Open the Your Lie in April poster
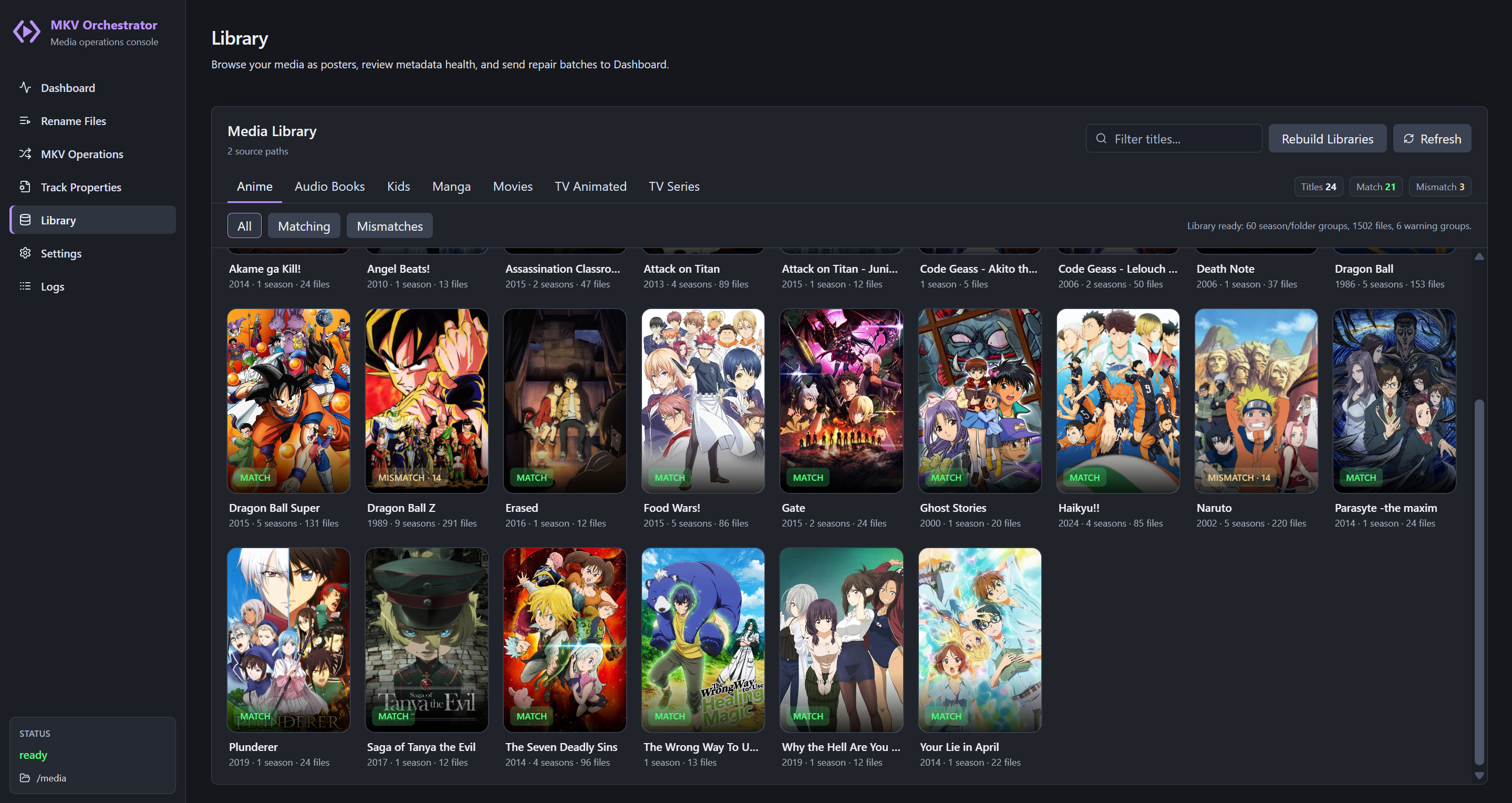Screen dimensions: 1512x803 [980, 640]
